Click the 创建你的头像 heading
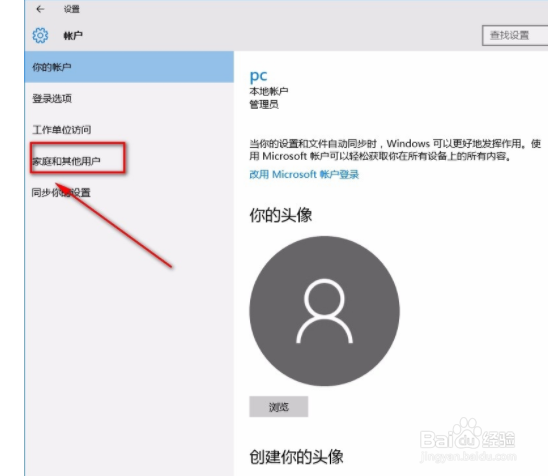The height and width of the screenshot is (476, 548). (x=296, y=456)
